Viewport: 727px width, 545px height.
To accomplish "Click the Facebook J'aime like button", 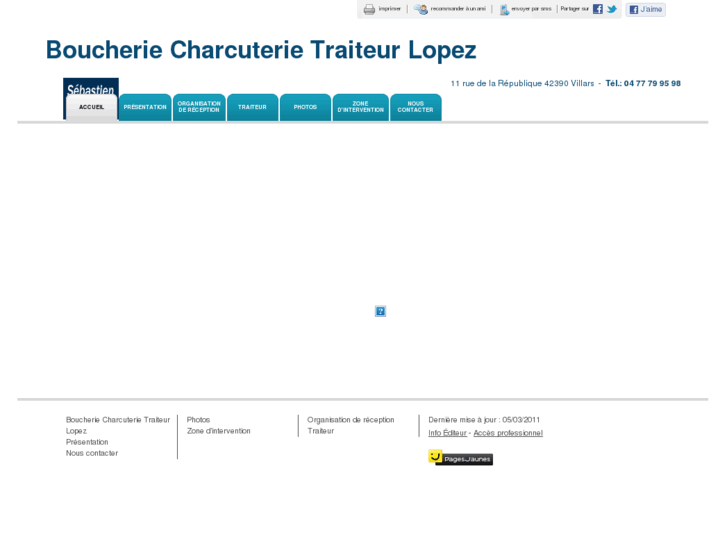I will click(x=645, y=9).
